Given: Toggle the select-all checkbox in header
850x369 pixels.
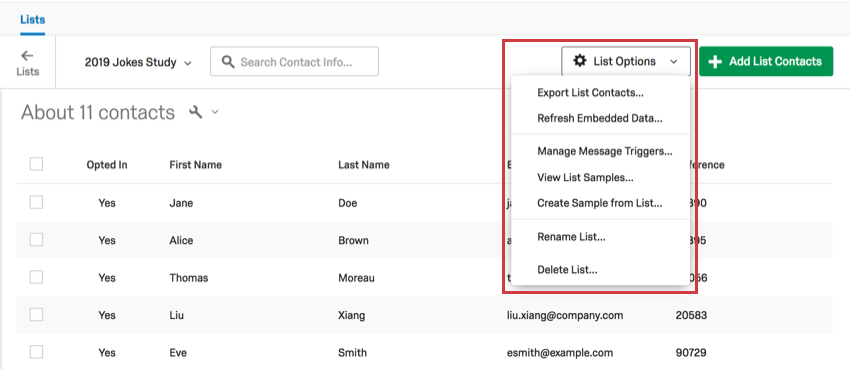Looking at the screenshot, I should [x=36, y=164].
